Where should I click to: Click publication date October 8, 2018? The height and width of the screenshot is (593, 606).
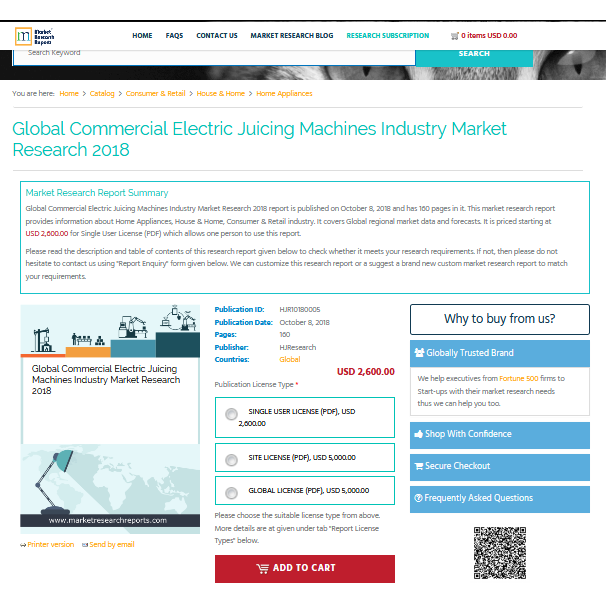tap(305, 322)
